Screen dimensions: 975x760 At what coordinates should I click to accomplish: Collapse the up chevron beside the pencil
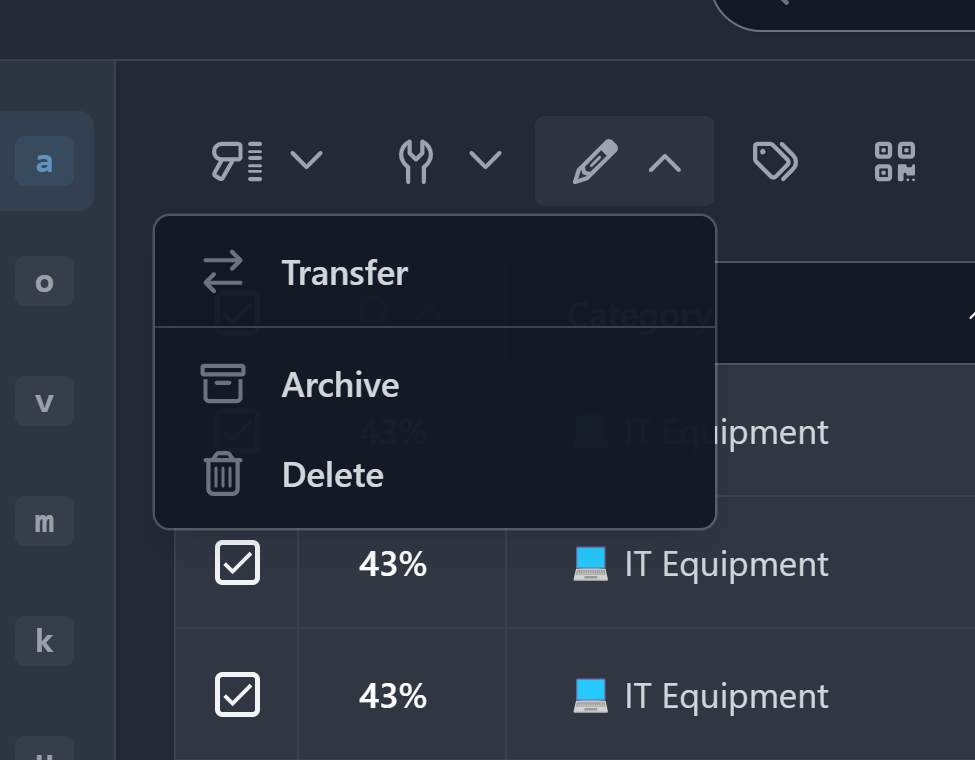coord(665,162)
